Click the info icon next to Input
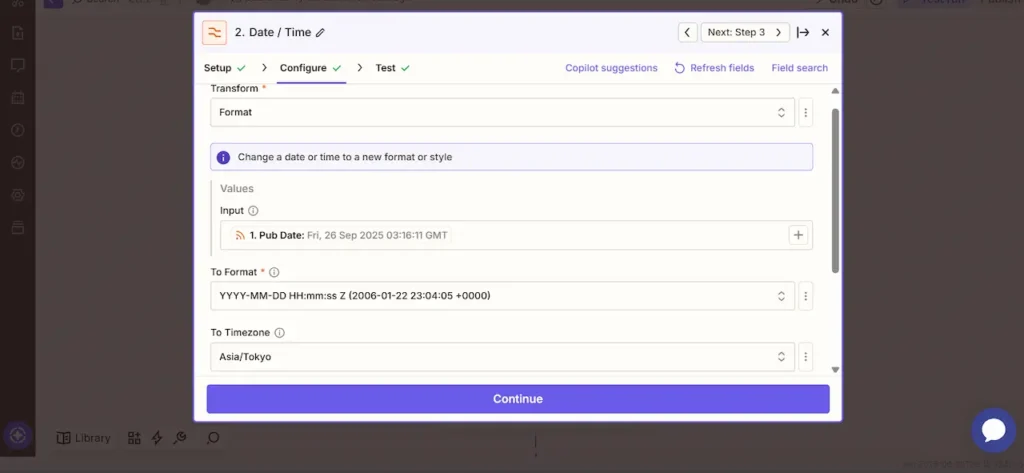The image size is (1024, 473). click(253, 211)
